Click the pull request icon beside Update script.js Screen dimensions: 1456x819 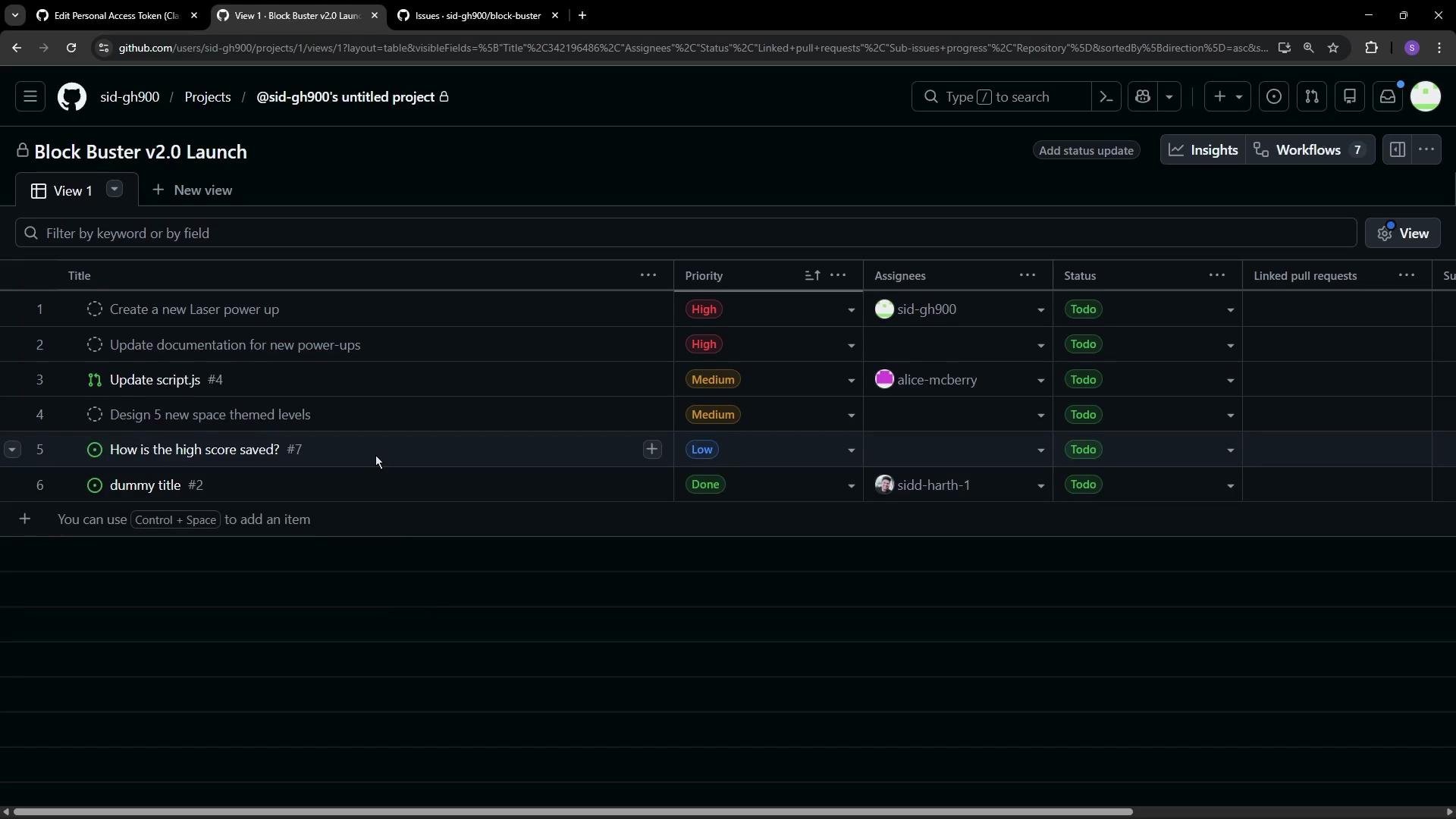coord(95,380)
